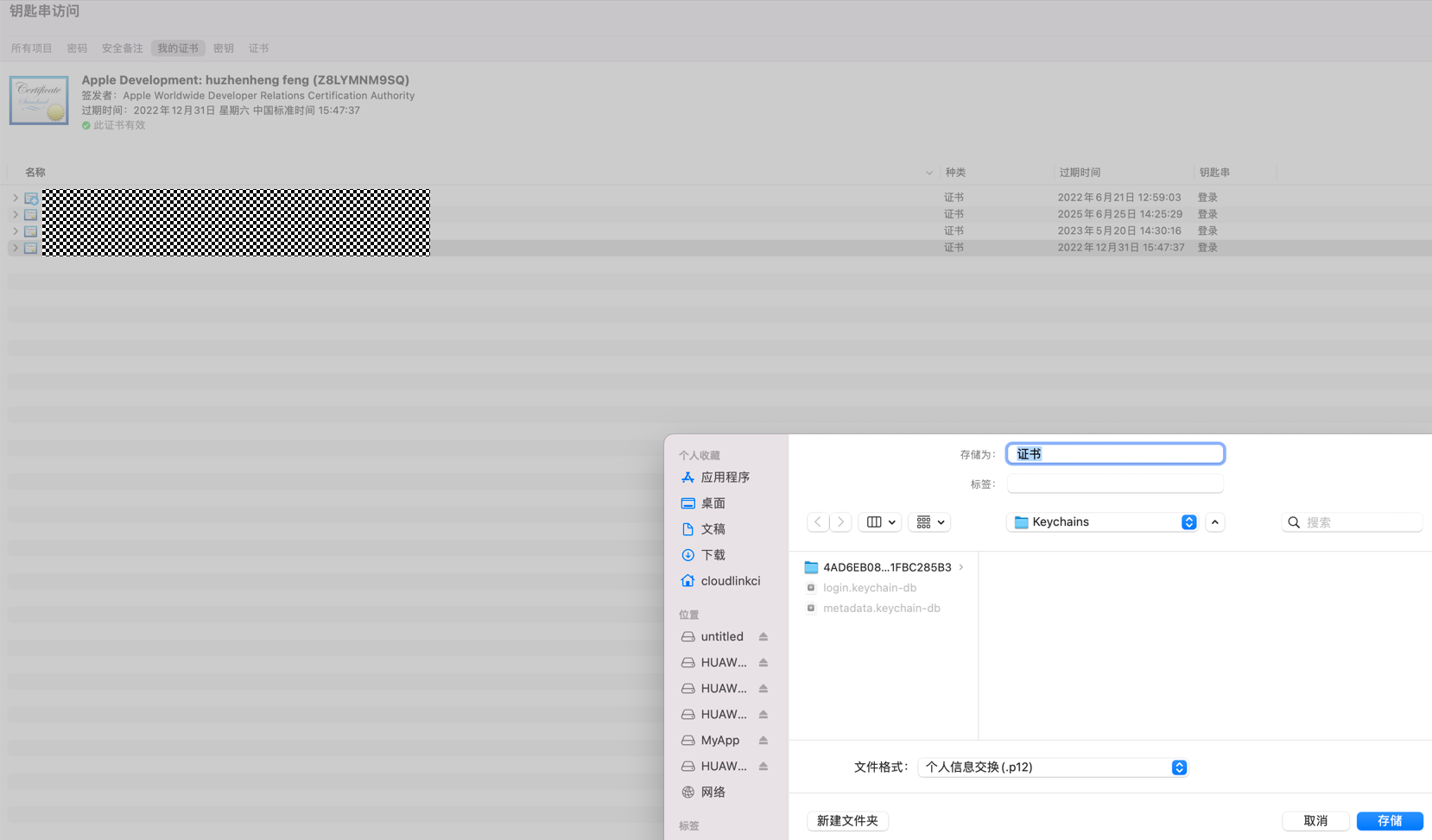Expand certificate row expiring 2023年5月20日

pyautogui.click(x=16, y=231)
